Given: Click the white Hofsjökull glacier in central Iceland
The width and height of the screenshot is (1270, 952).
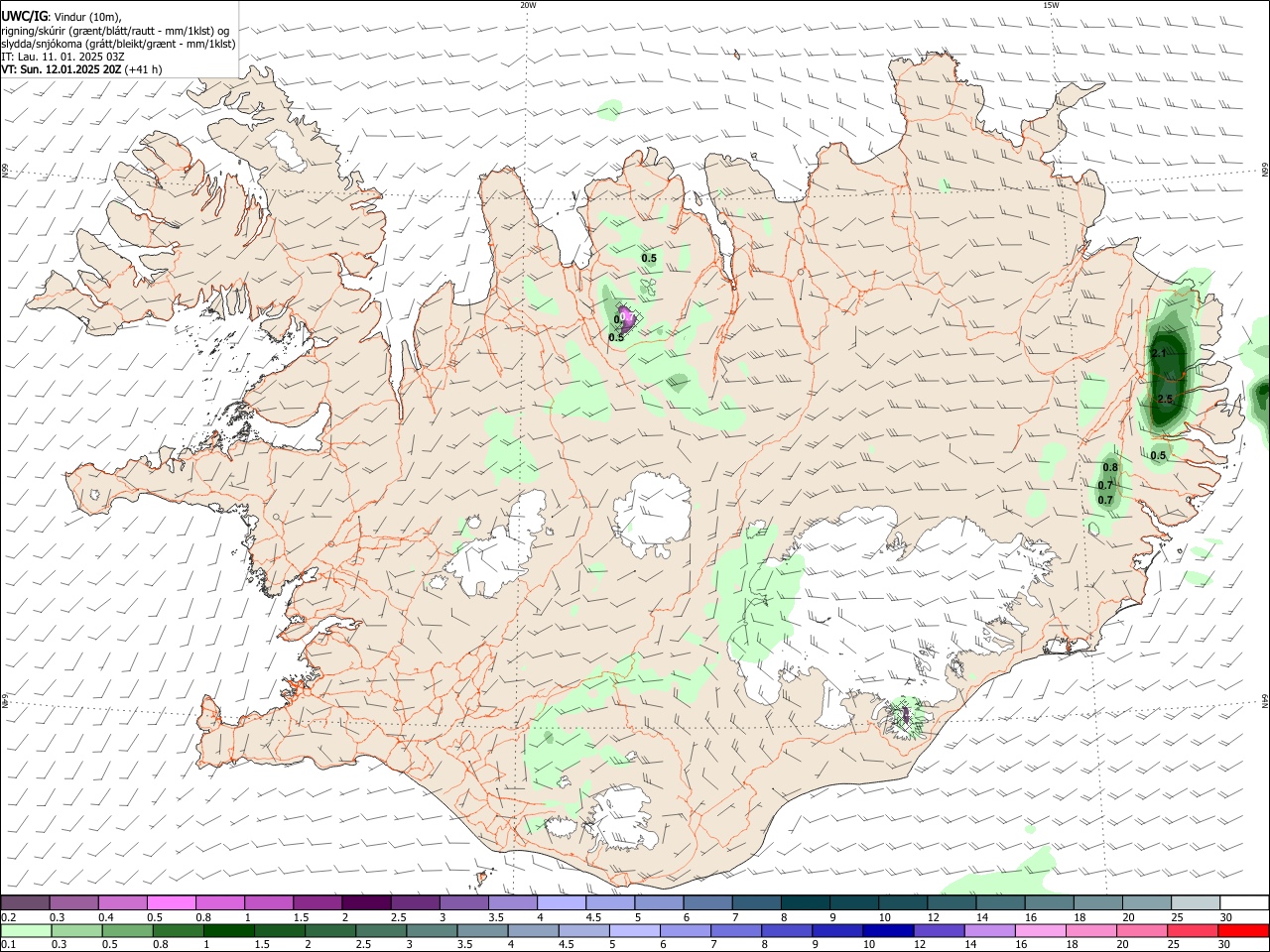Looking at the screenshot, I should (x=653, y=514).
